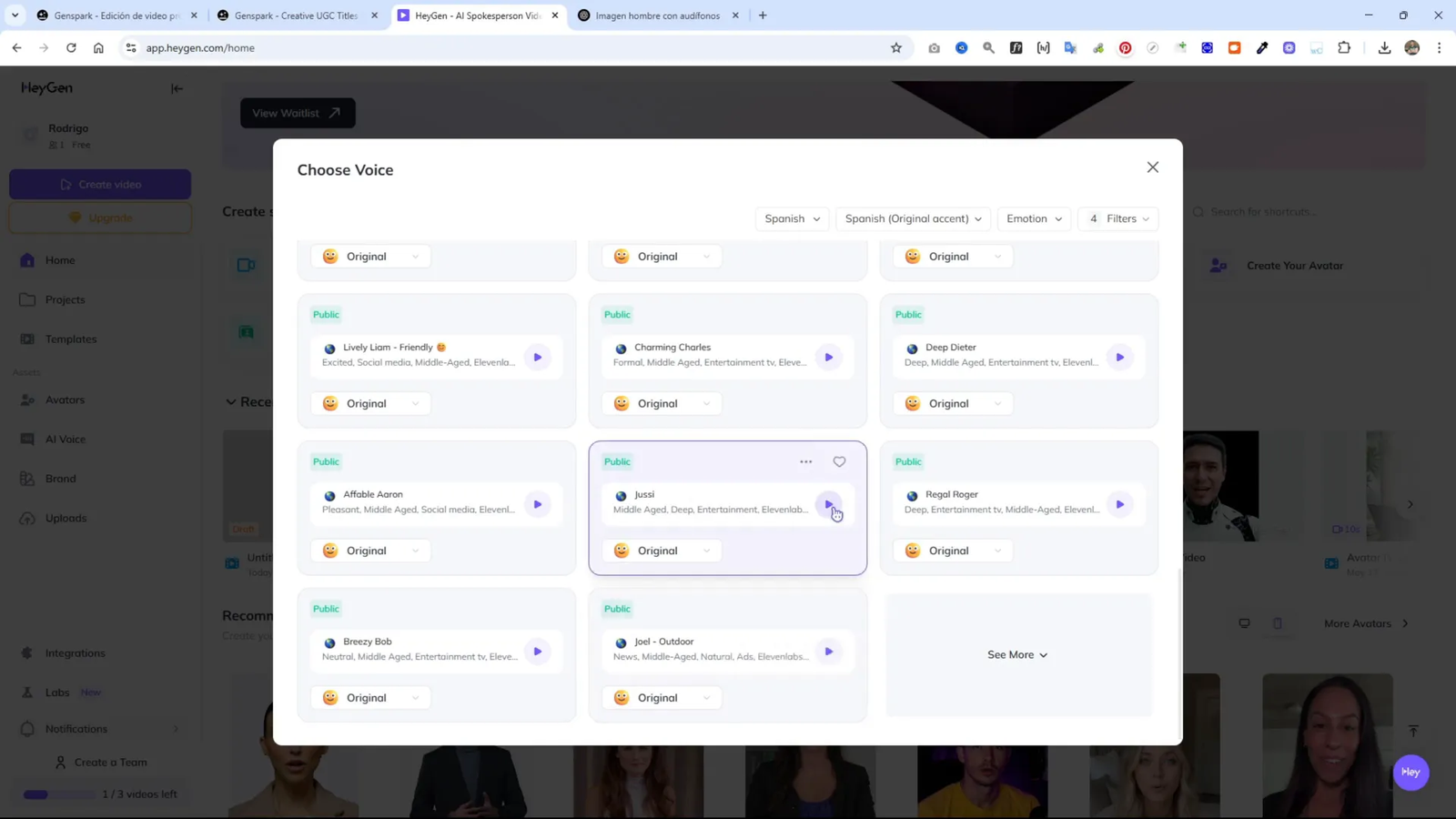Switch to Genspark Creative UGC Titles tab

pos(296,15)
